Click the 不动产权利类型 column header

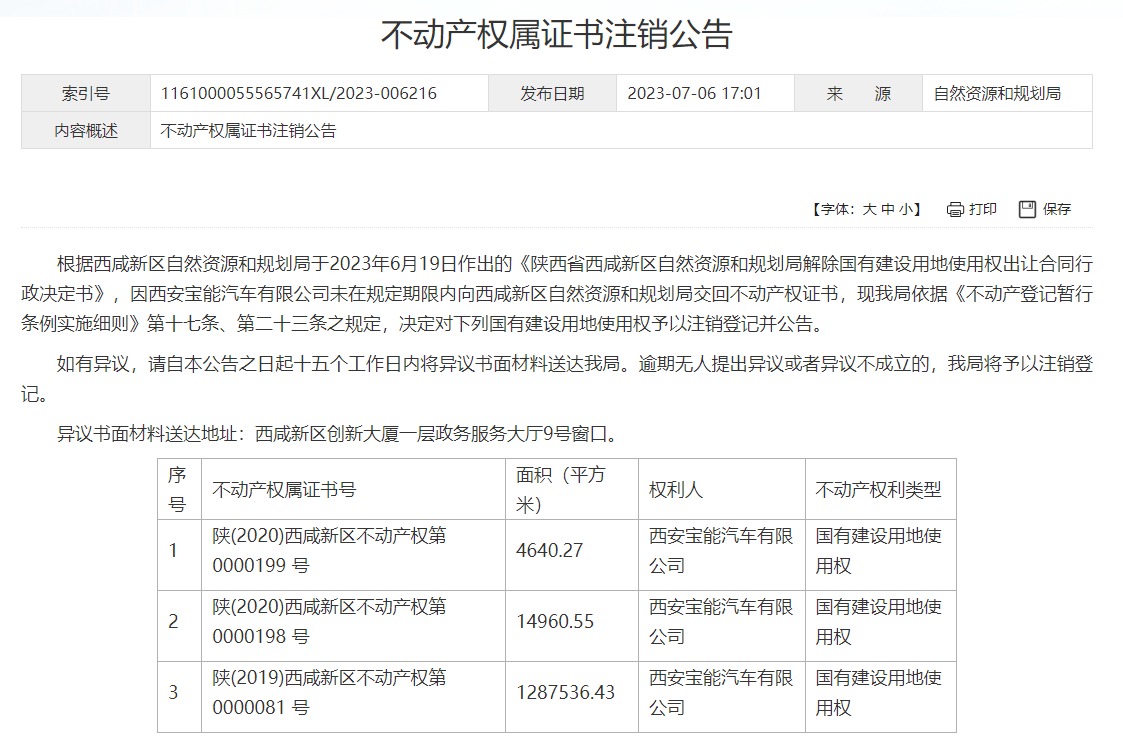coord(881,489)
